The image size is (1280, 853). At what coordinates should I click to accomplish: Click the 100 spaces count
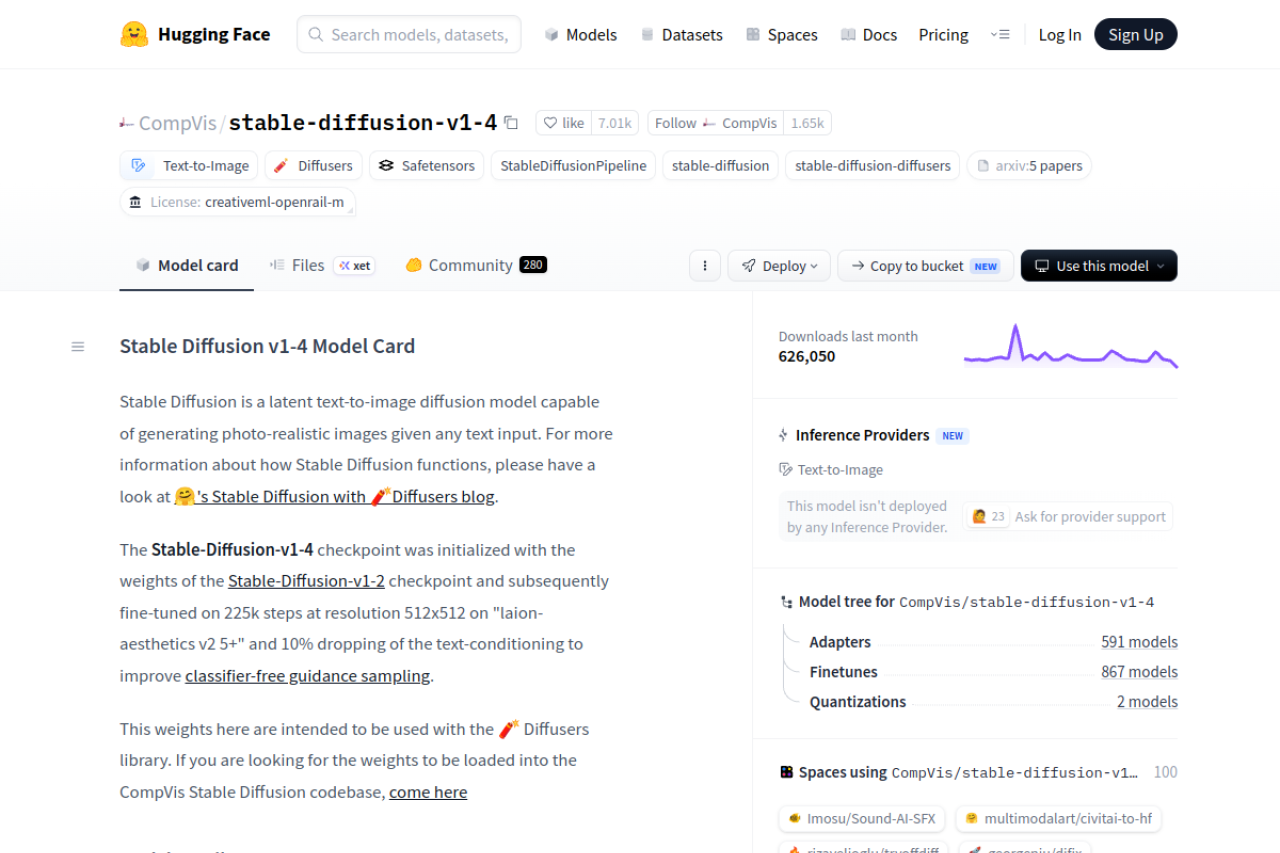1165,772
